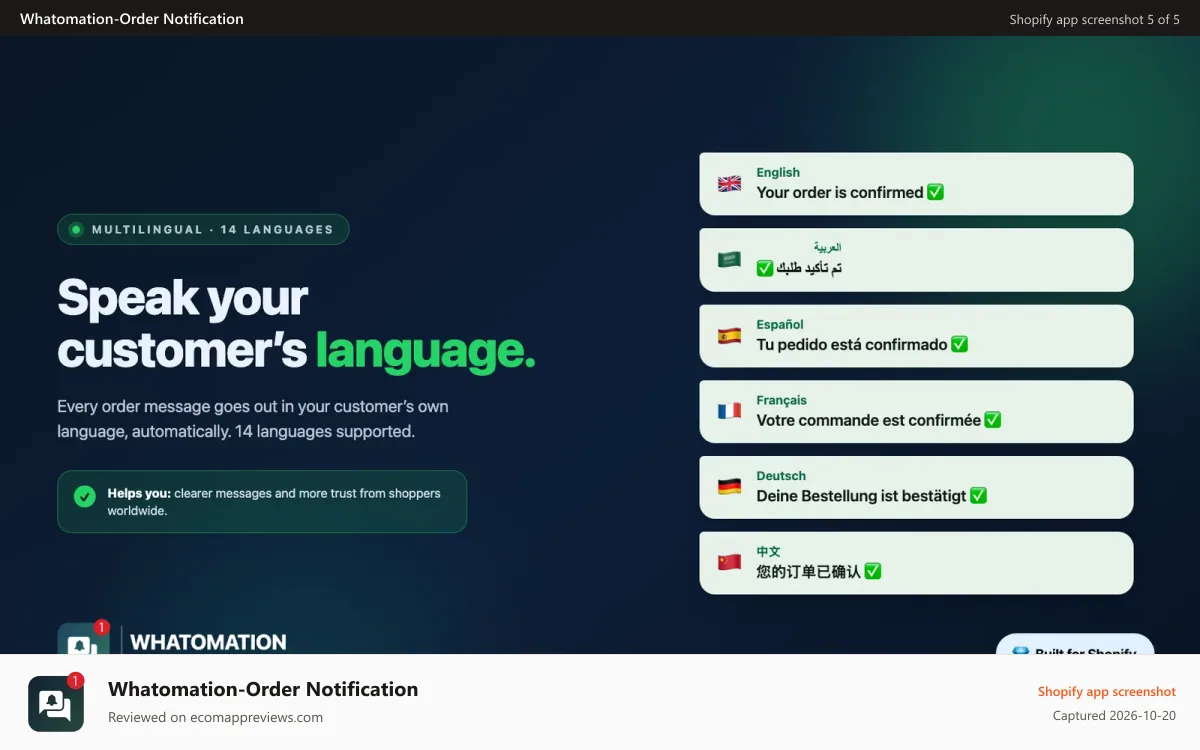Click the green checkmark in the 'Helps you' box
Screen dimensions: 1200x750
click(x=85, y=496)
